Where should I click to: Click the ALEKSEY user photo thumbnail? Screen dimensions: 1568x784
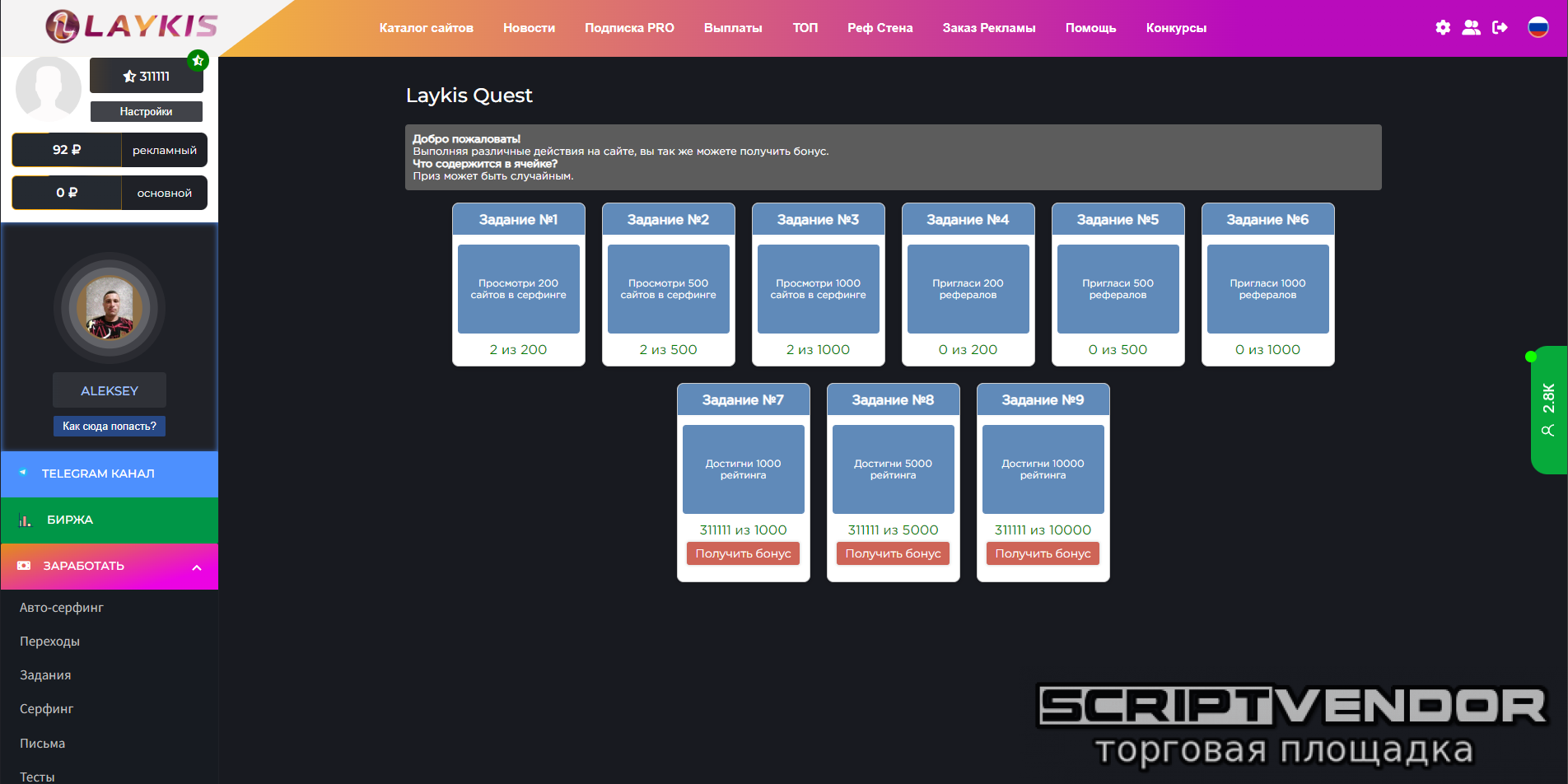point(110,308)
